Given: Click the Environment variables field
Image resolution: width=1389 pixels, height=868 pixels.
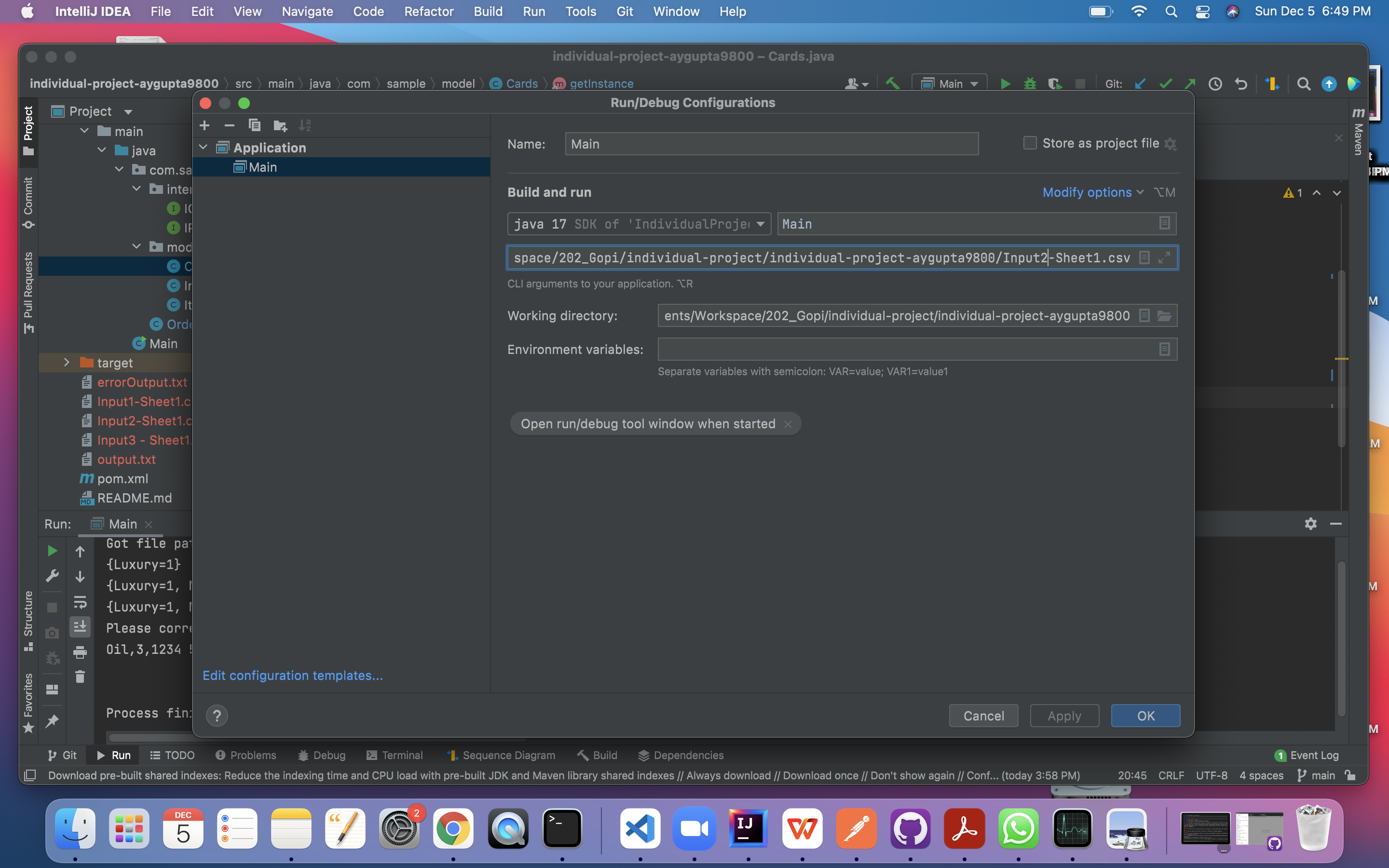Looking at the screenshot, I should [917, 349].
